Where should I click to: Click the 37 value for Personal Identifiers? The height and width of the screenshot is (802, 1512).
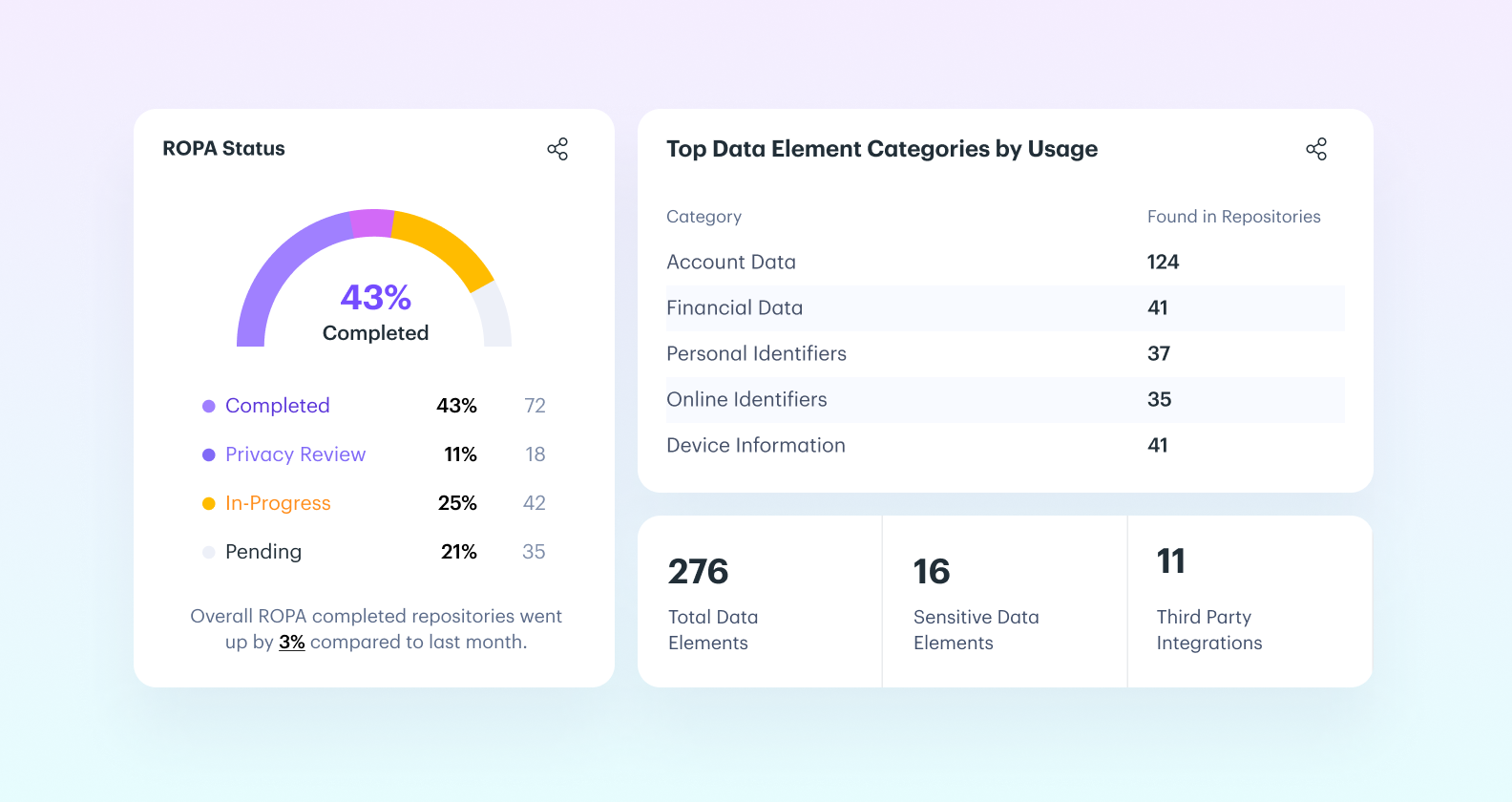tap(1159, 353)
